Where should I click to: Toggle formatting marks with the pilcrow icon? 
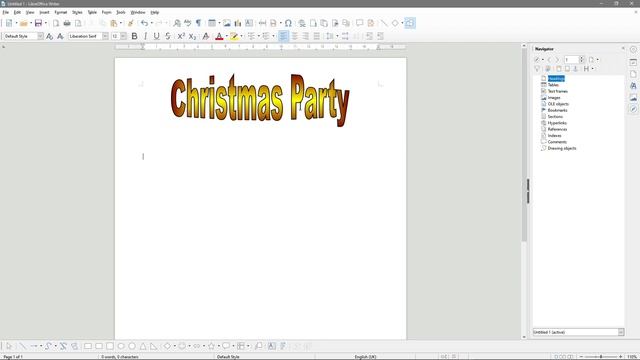tap(198, 23)
